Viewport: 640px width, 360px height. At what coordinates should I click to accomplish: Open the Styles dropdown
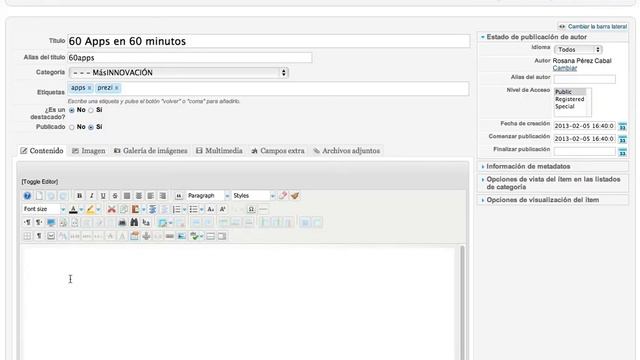[x=253, y=196]
